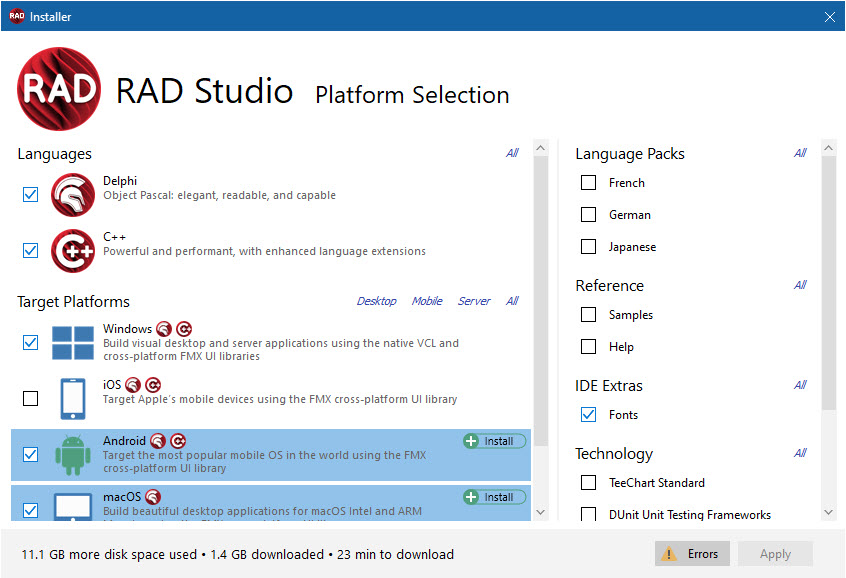Check the German language pack
This screenshot has width=846, height=578.
pos(588,215)
